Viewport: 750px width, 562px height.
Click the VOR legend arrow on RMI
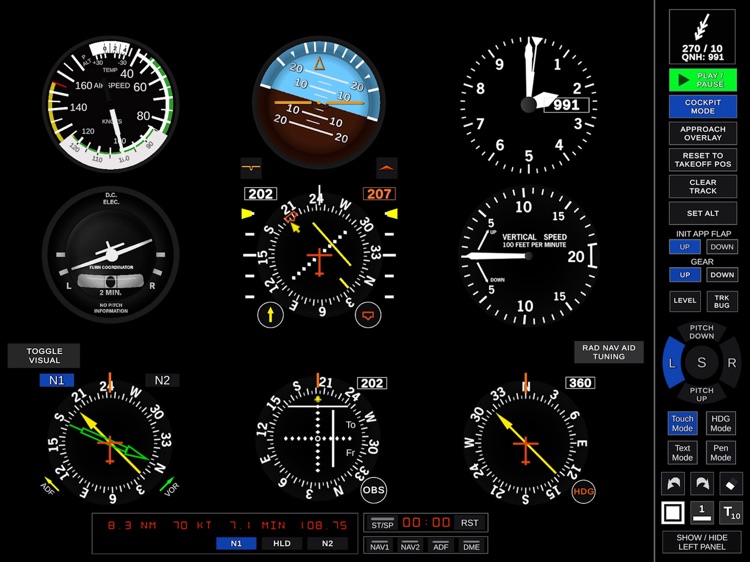point(167,484)
